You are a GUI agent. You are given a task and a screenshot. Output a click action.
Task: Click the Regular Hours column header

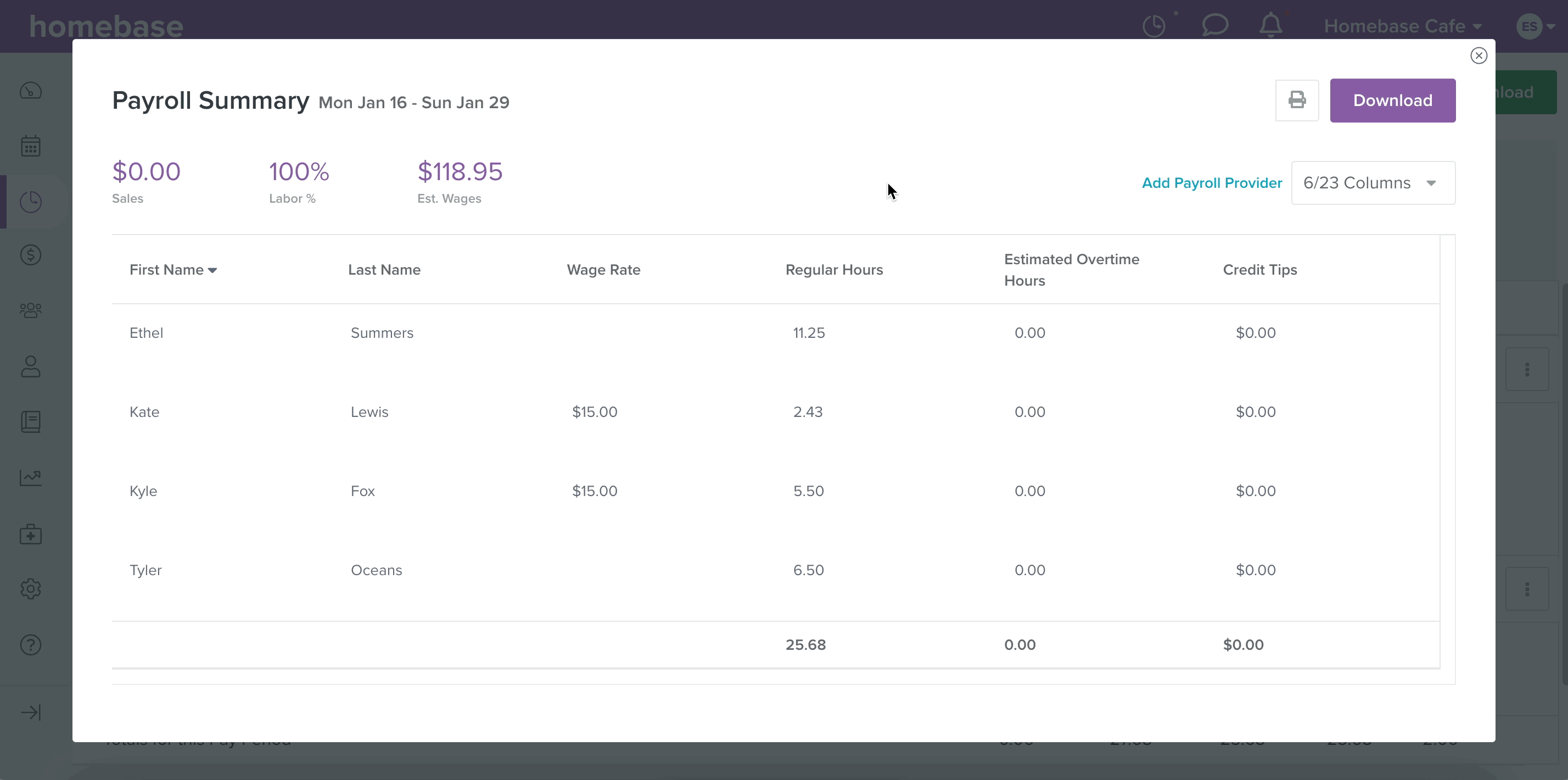click(x=834, y=270)
